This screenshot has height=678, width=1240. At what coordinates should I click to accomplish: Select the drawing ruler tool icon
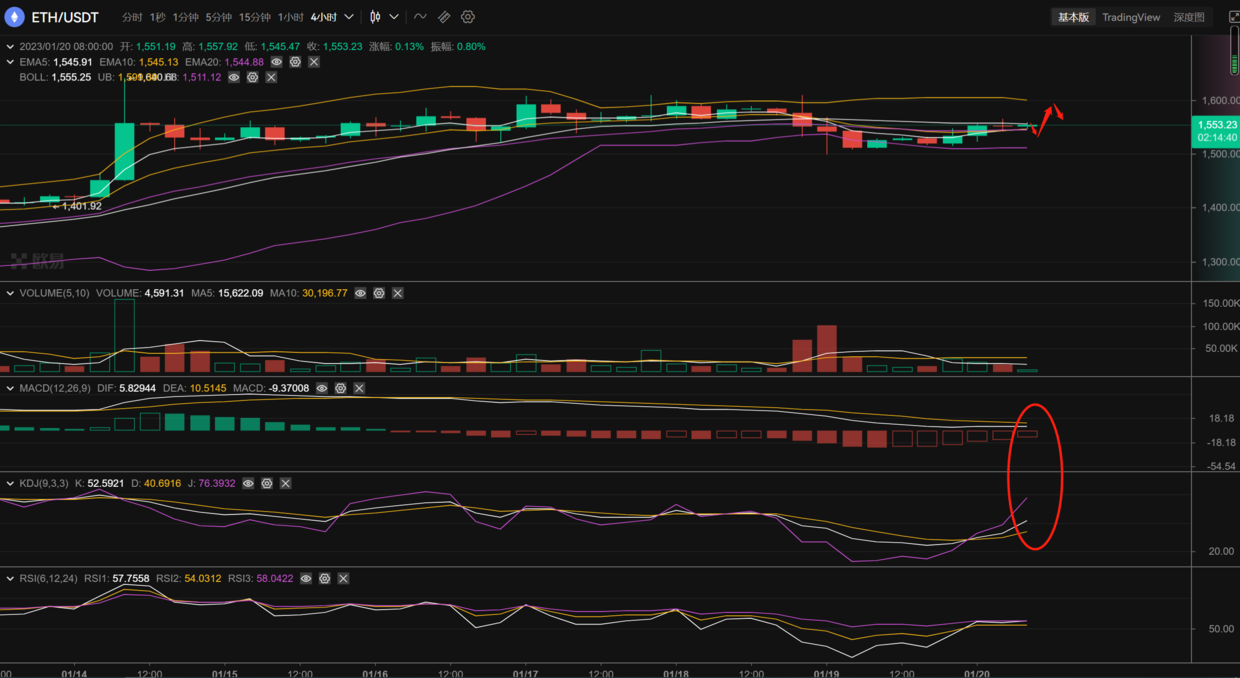click(444, 17)
